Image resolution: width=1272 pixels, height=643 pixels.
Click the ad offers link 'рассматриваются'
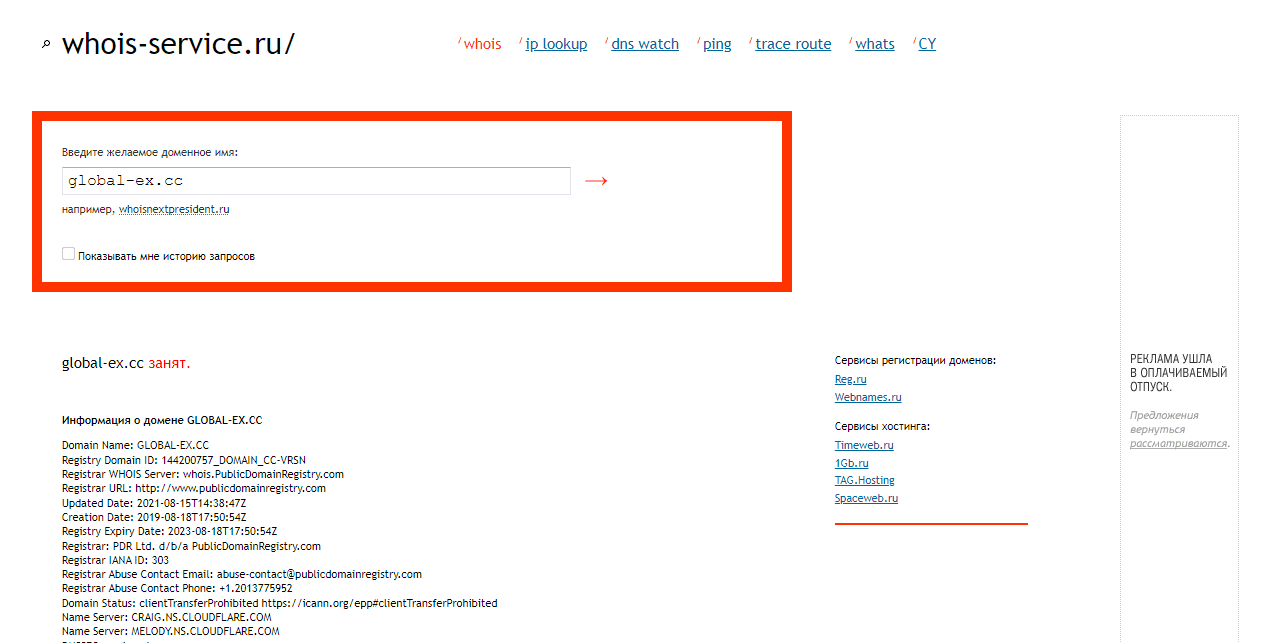[1178, 444]
